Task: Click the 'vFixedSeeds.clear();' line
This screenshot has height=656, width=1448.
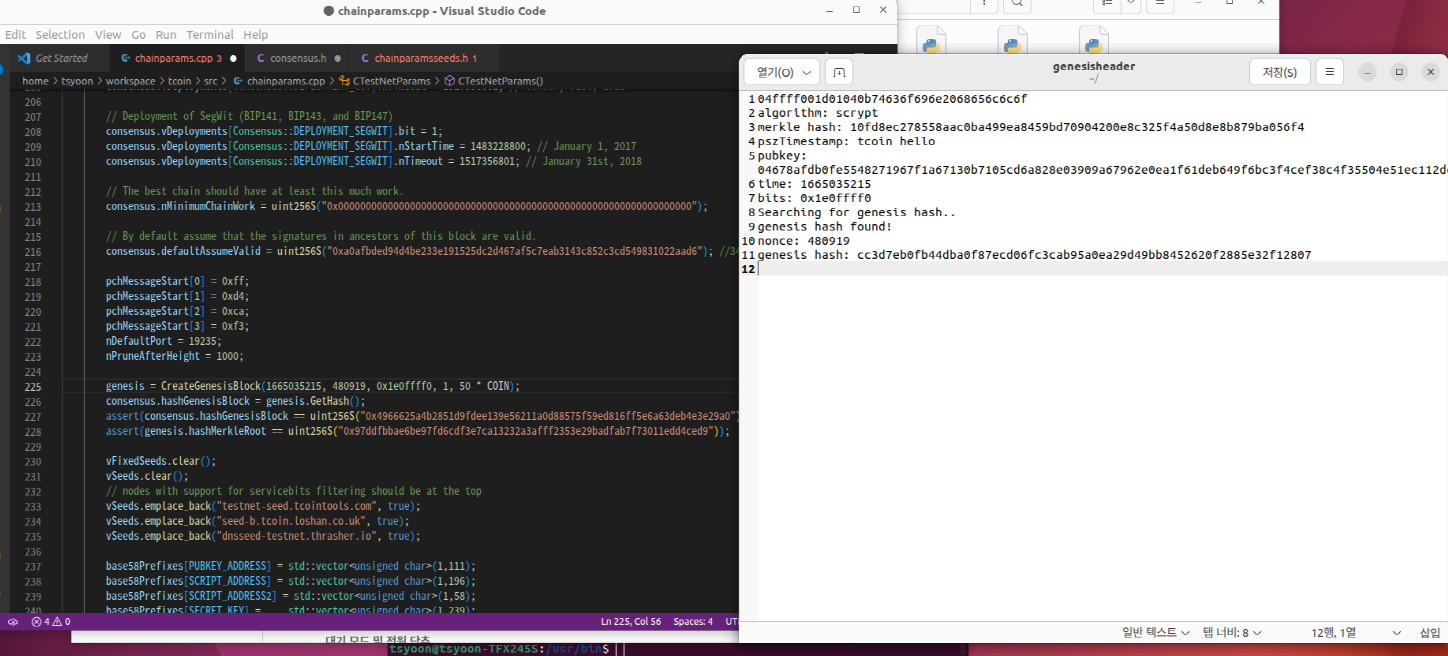Action: (160, 461)
